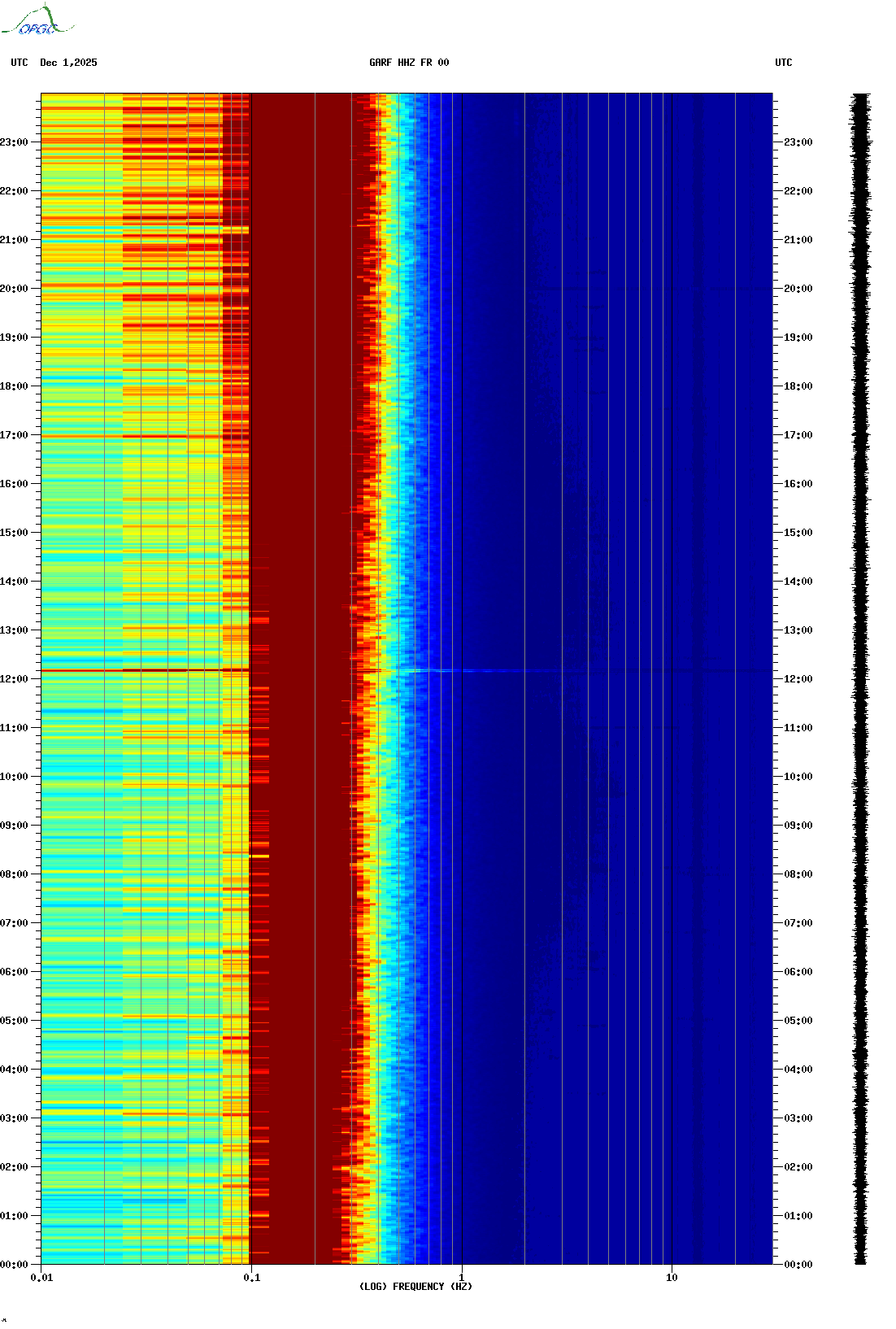Select the 03:00 tick on left time axis
The width and height of the screenshot is (896, 1329).
point(15,1118)
